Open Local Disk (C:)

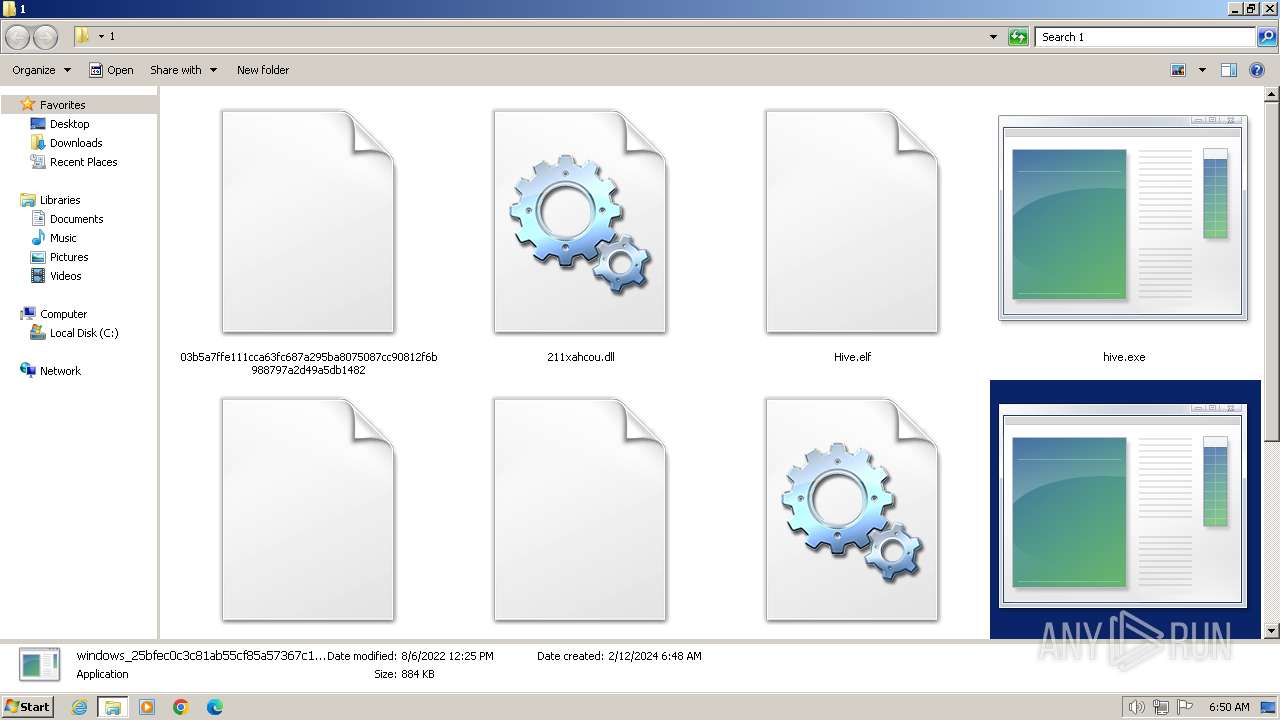pos(84,333)
